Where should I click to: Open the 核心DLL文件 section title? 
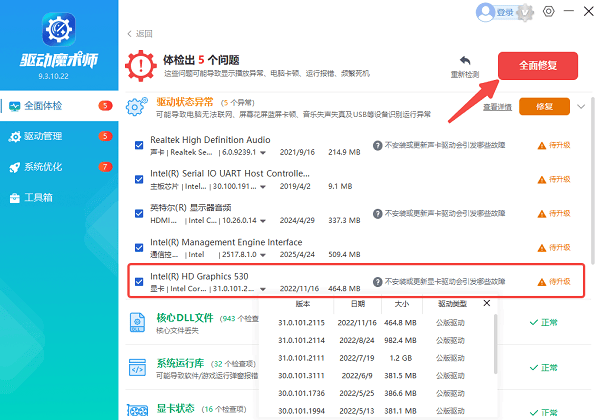[185, 317]
